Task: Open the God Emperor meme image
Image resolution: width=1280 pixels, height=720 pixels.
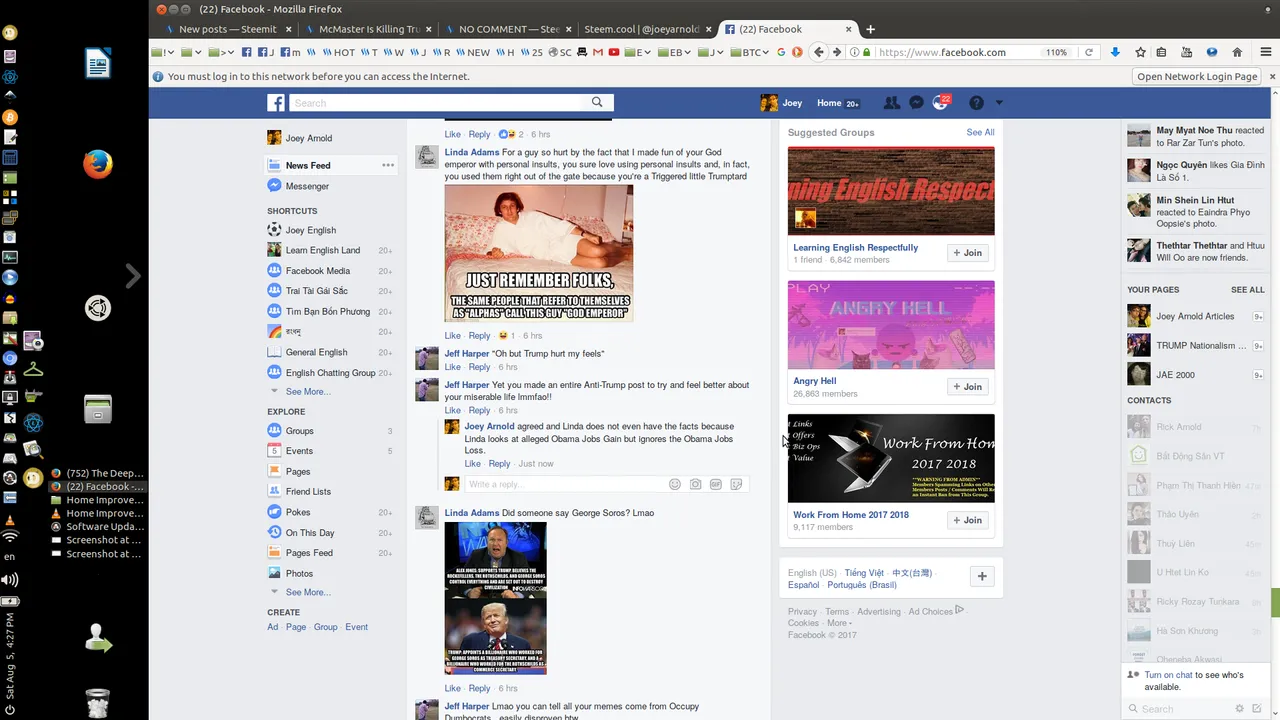Action: pyautogui.click(x=538, y=253)
